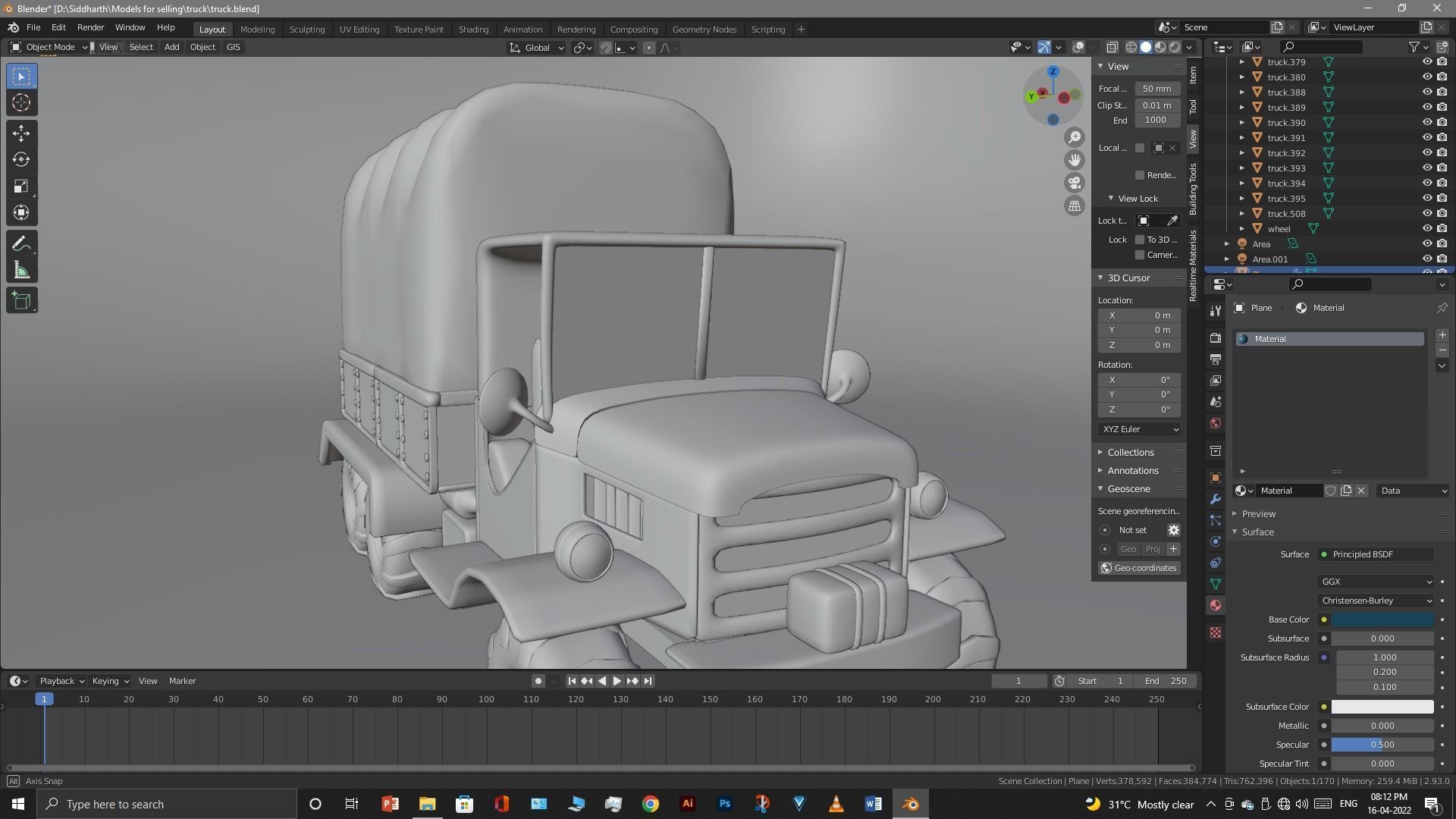Image resolution: width=1456 pixels, height=819 pixels.
Task: Play the animation
Action: [617, 681]
